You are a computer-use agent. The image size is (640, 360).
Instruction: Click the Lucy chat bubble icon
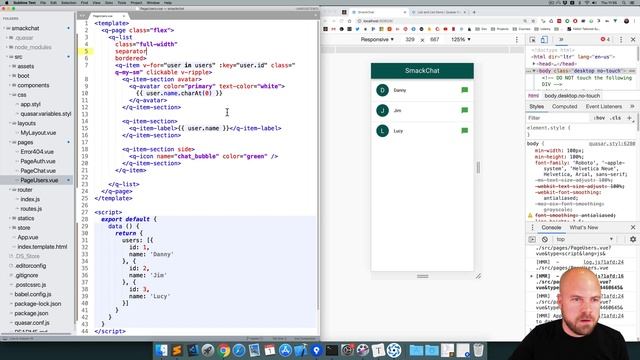464,131
